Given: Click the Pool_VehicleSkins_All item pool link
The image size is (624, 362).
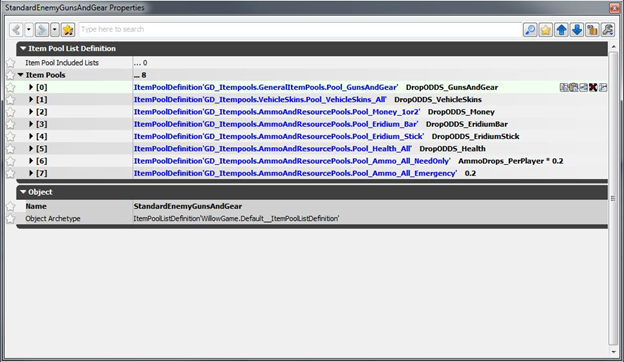Looking at the screenshot, I should 260,99.
